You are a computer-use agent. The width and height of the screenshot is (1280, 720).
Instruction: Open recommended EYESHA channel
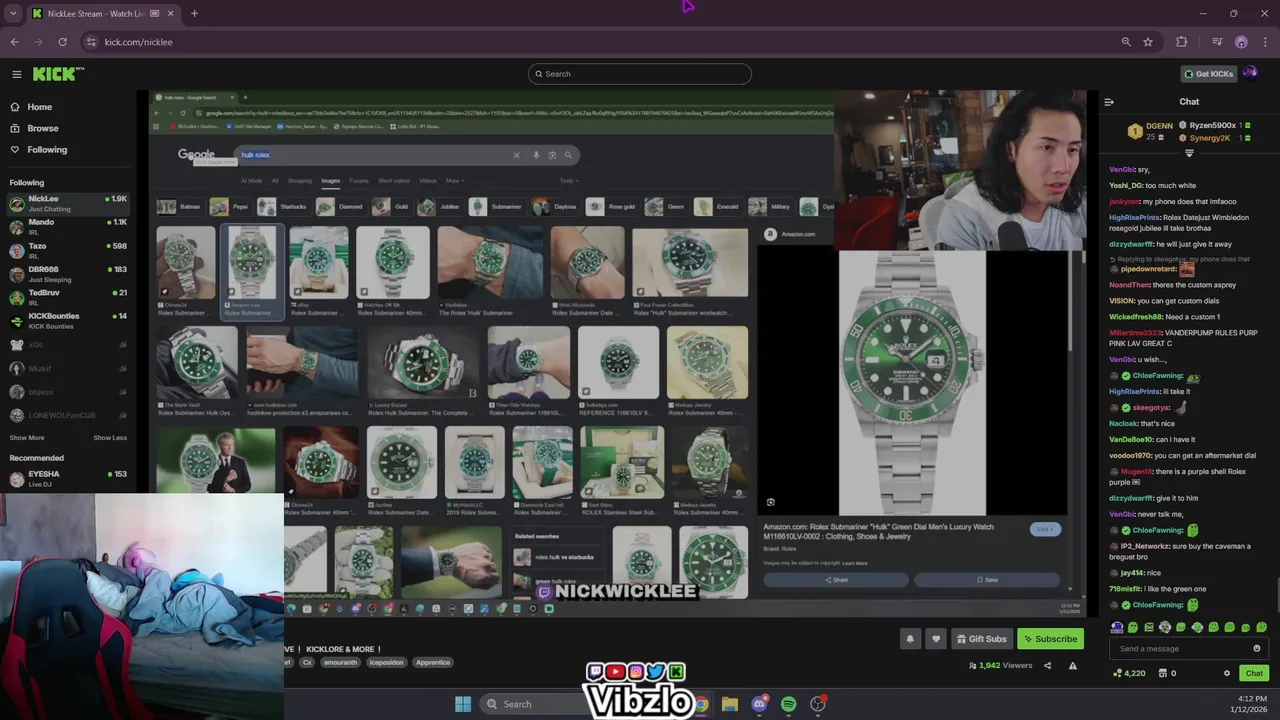(x=68, y=479)
